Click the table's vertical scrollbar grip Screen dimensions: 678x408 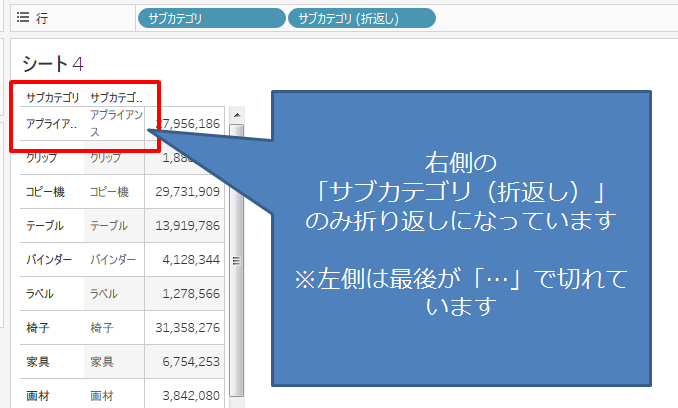(x=237, y=261)
